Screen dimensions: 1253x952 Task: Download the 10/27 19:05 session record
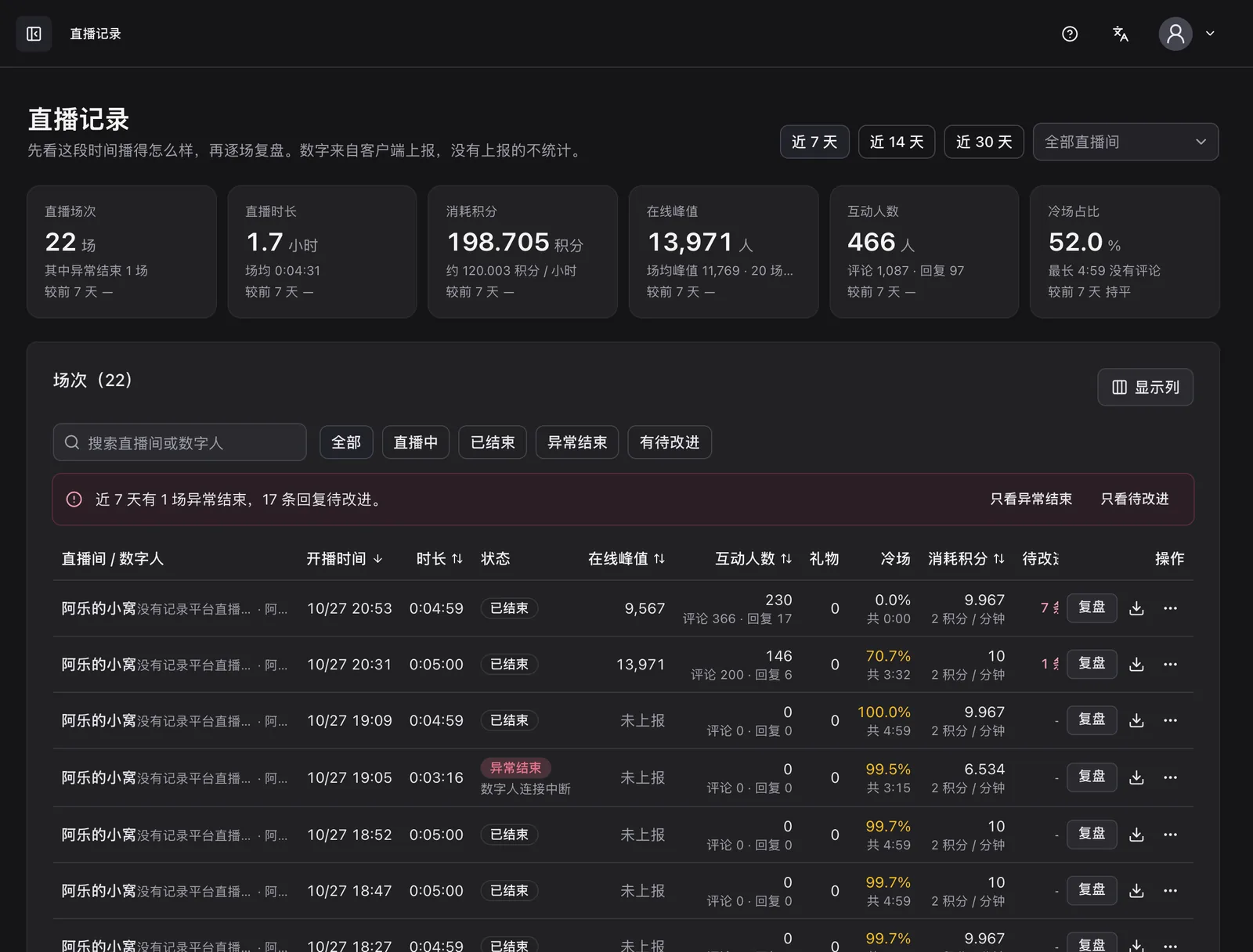[x=1136, y=777]
